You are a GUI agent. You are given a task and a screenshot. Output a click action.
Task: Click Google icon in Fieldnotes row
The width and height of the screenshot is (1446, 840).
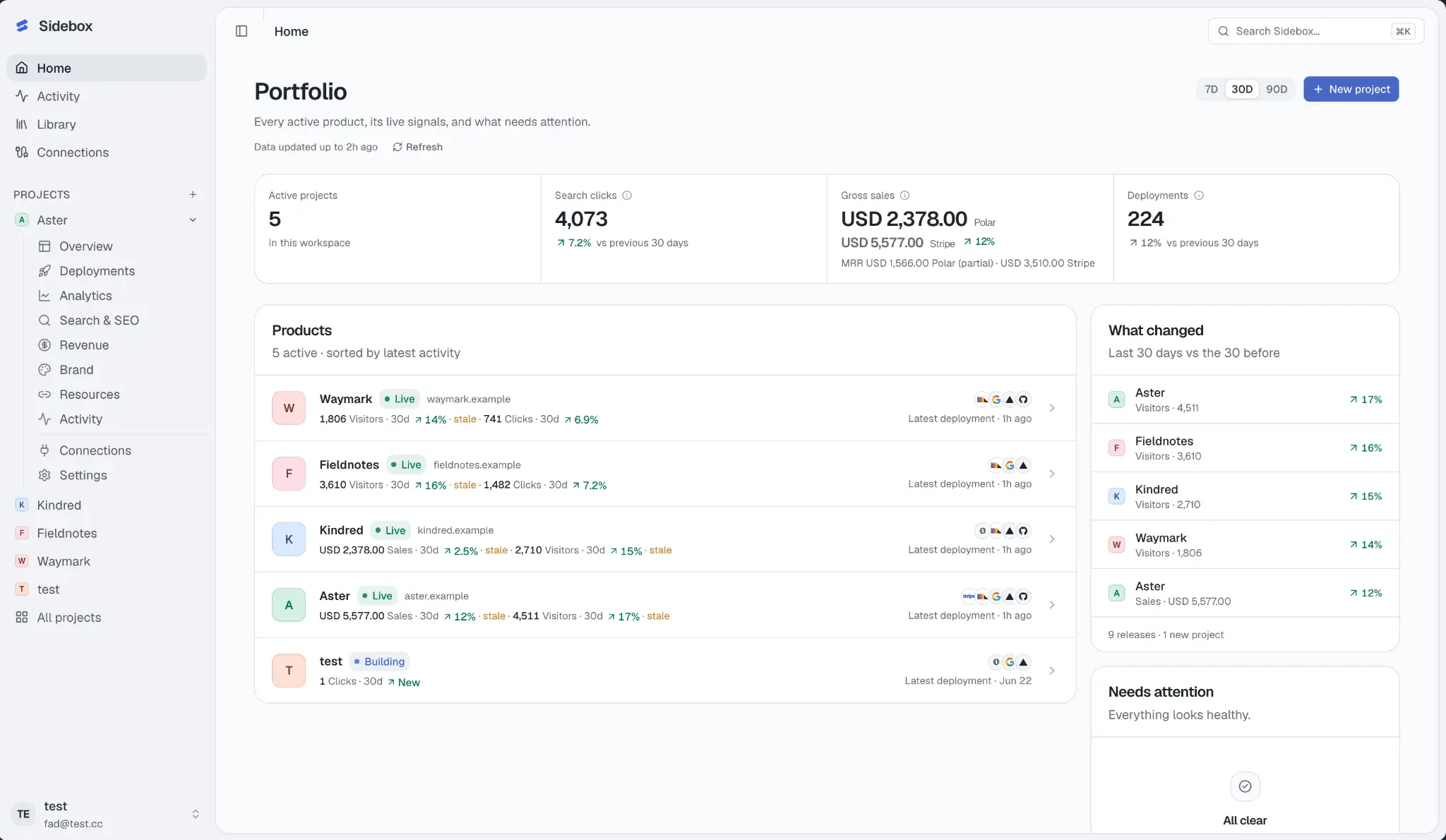1010,465
